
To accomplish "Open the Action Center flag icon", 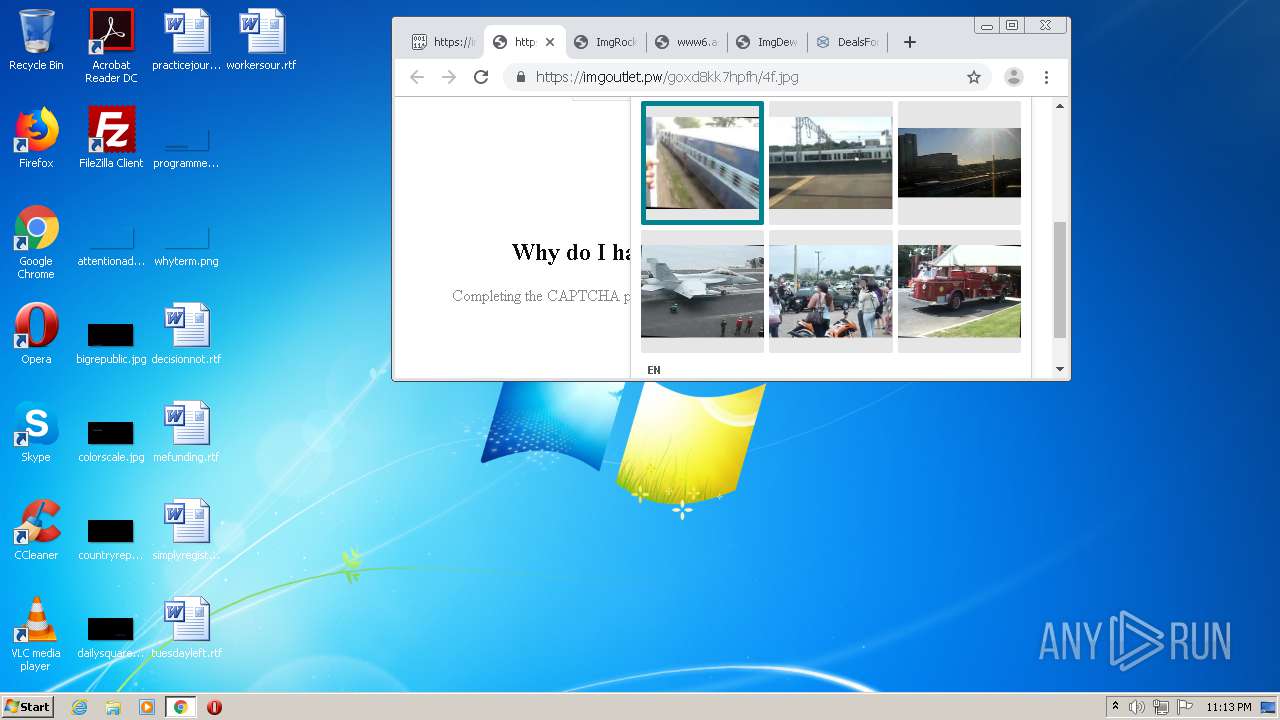I will [1185, 707].
